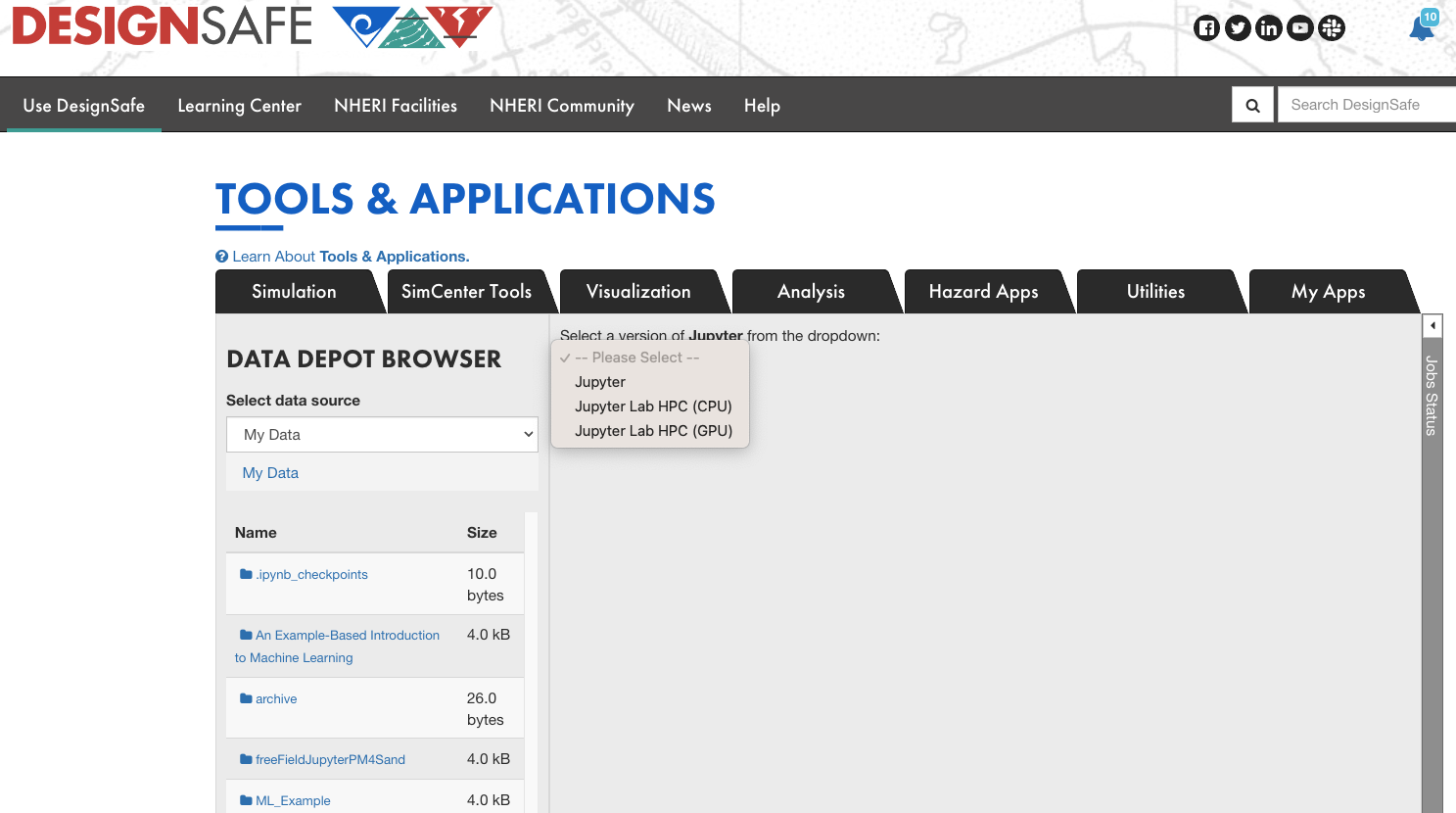The image size is (1456, 813).
Task: Switch to the Utilities tab
Action: coord(1155,292)
